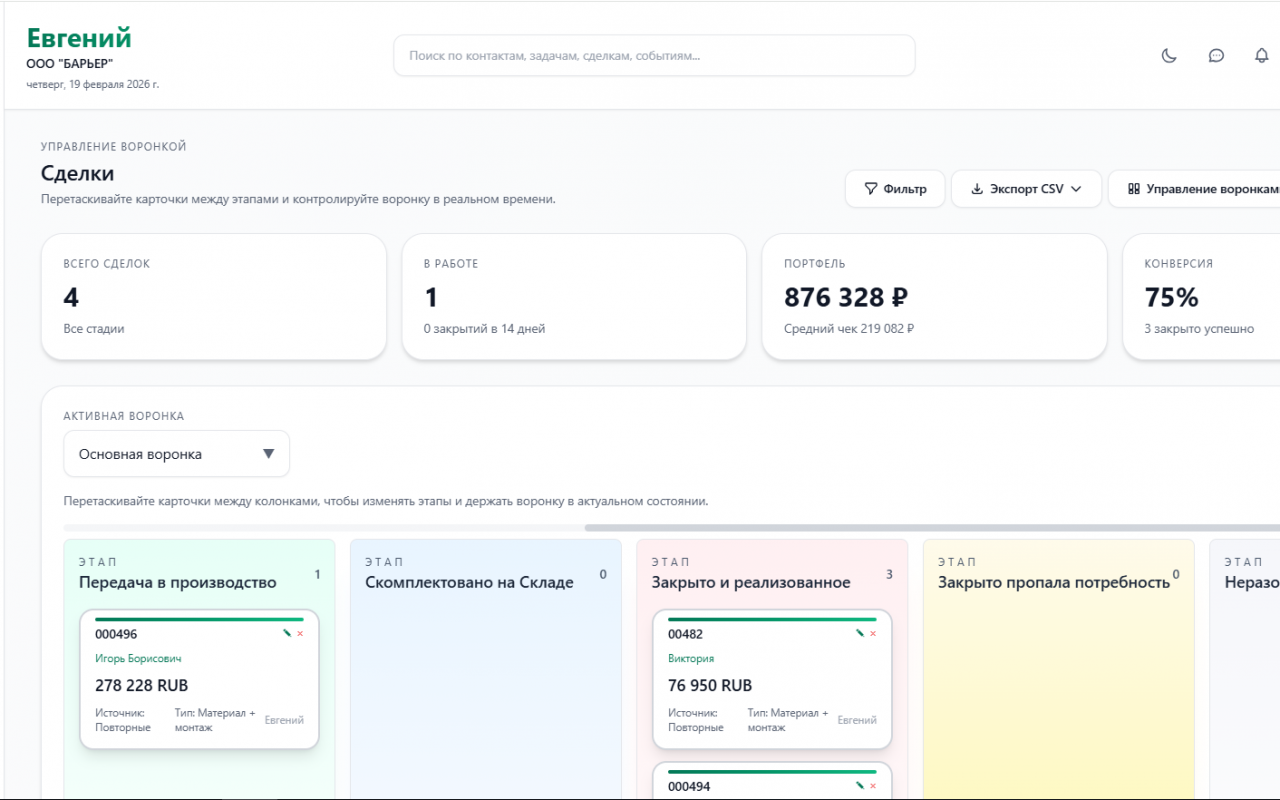
Task: Click the Всего сделок summary card
Action: pos(214,297)
